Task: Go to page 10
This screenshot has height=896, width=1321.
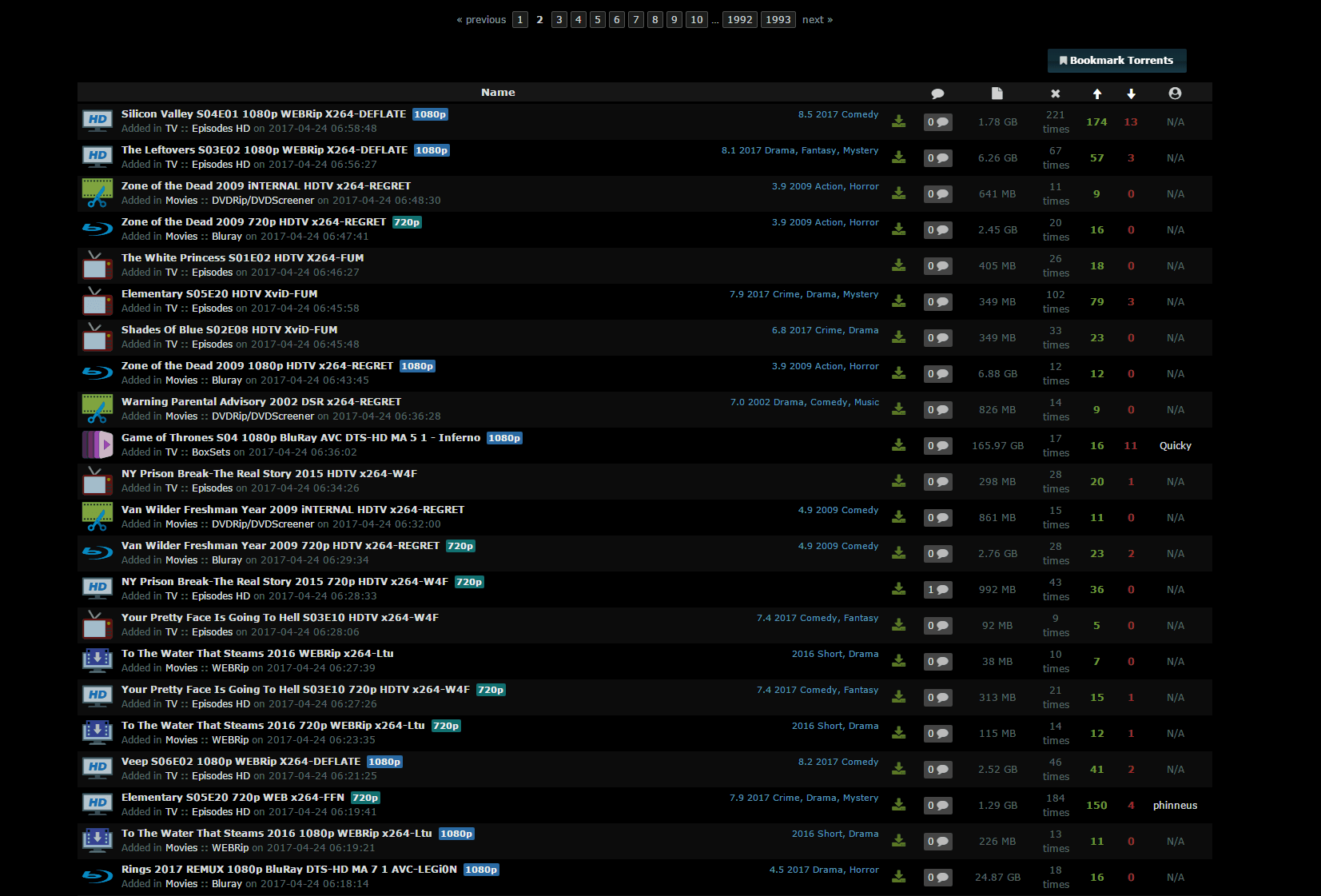Action: tap(697, 20)
